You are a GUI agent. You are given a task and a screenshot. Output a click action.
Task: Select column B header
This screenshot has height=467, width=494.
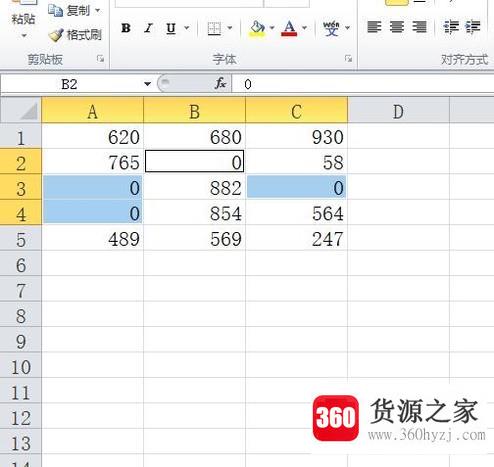coord(194,111)
